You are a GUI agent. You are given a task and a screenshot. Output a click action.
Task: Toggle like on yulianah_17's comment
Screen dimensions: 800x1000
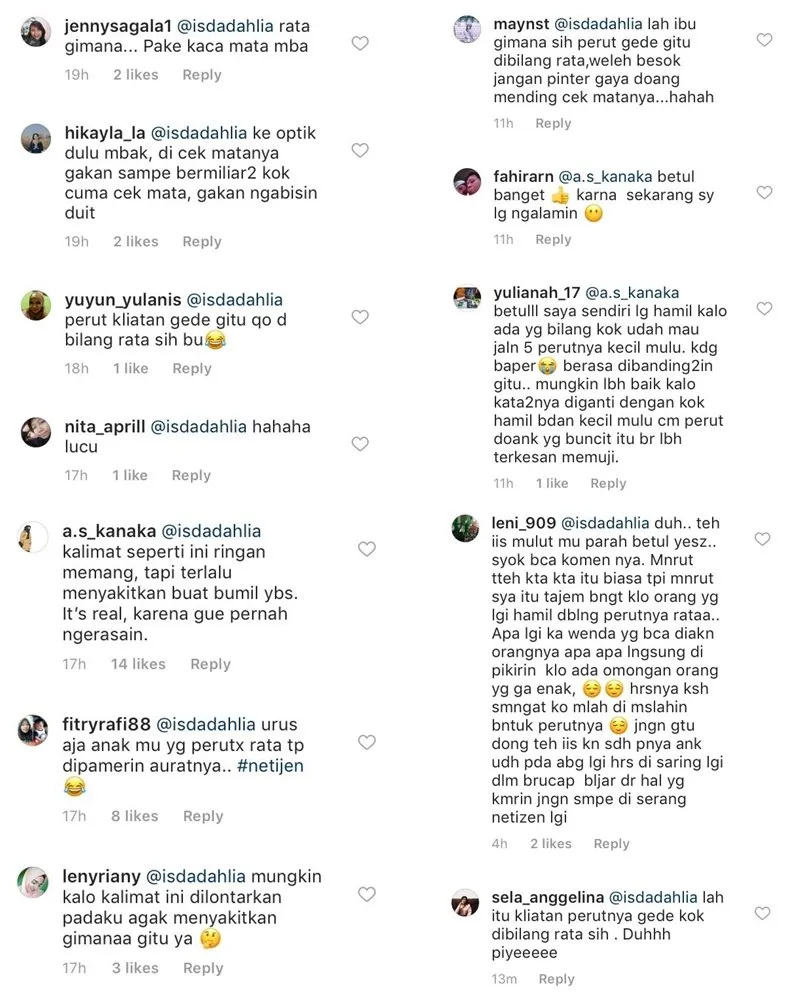click(x=764, y=309)
